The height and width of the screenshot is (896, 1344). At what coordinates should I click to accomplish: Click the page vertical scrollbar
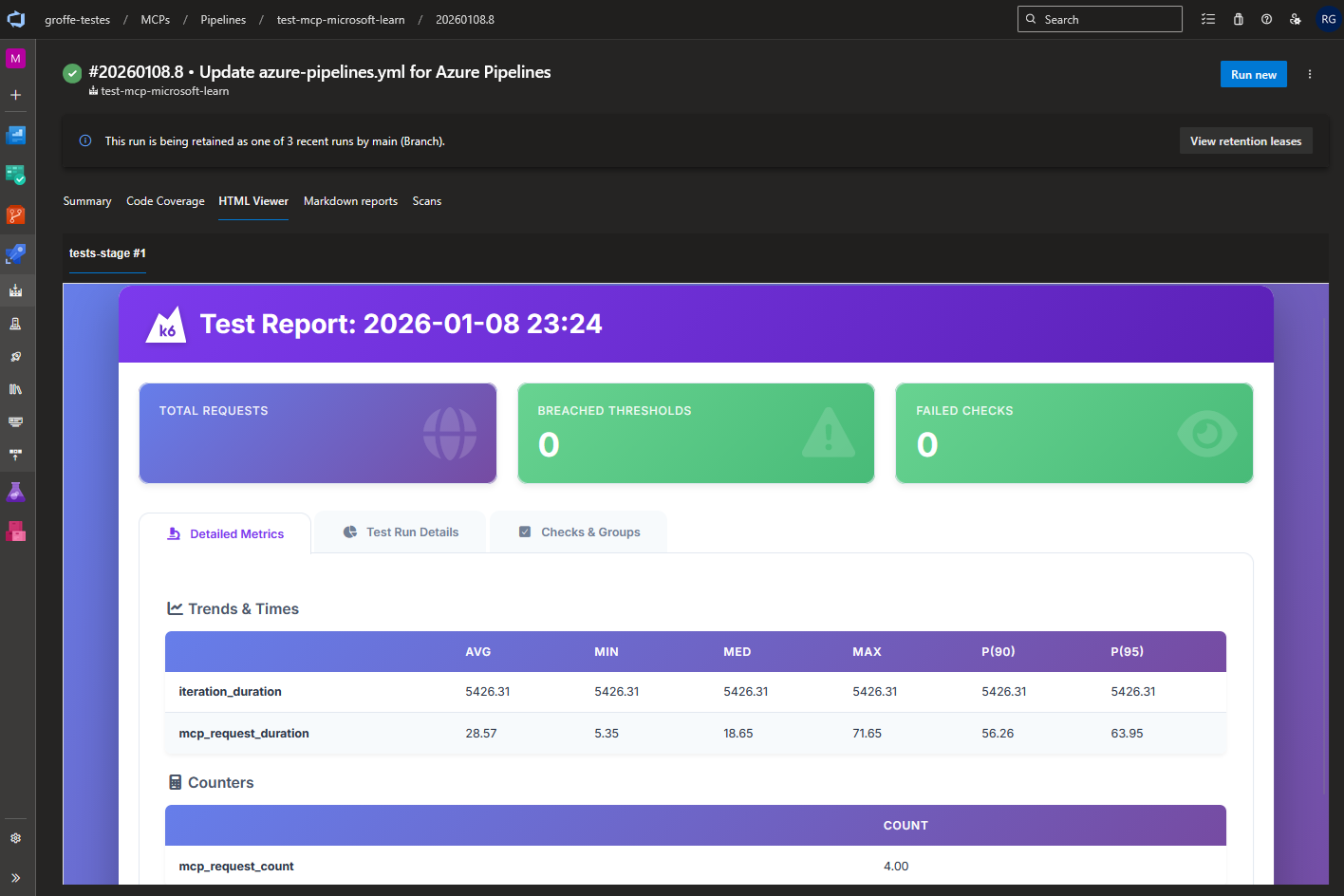coord(1324,555)
